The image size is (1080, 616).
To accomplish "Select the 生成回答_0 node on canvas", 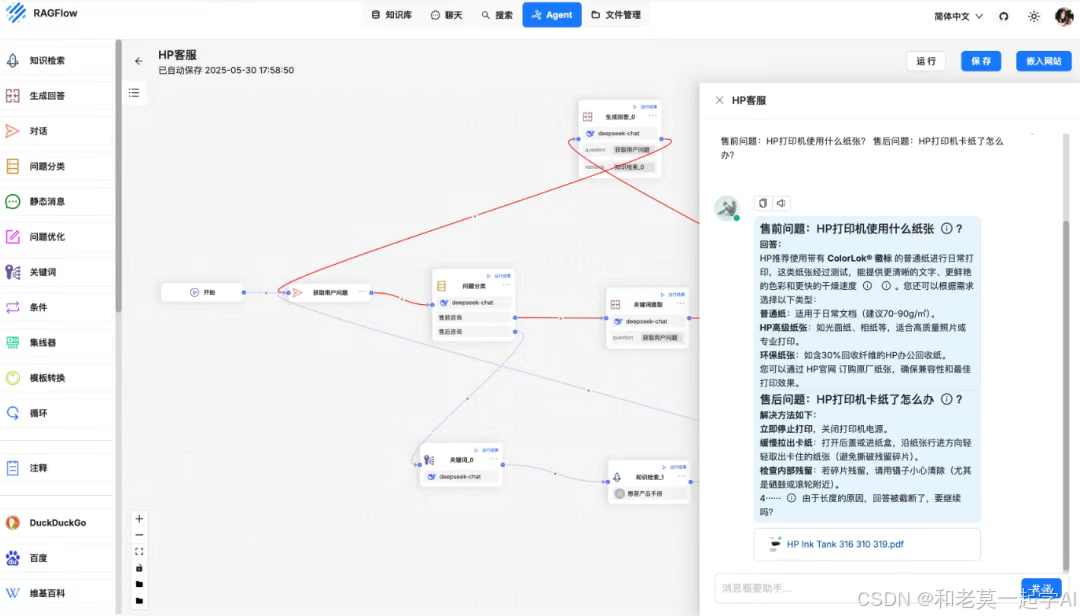I will pyautogui.click(x=619, y=139).
